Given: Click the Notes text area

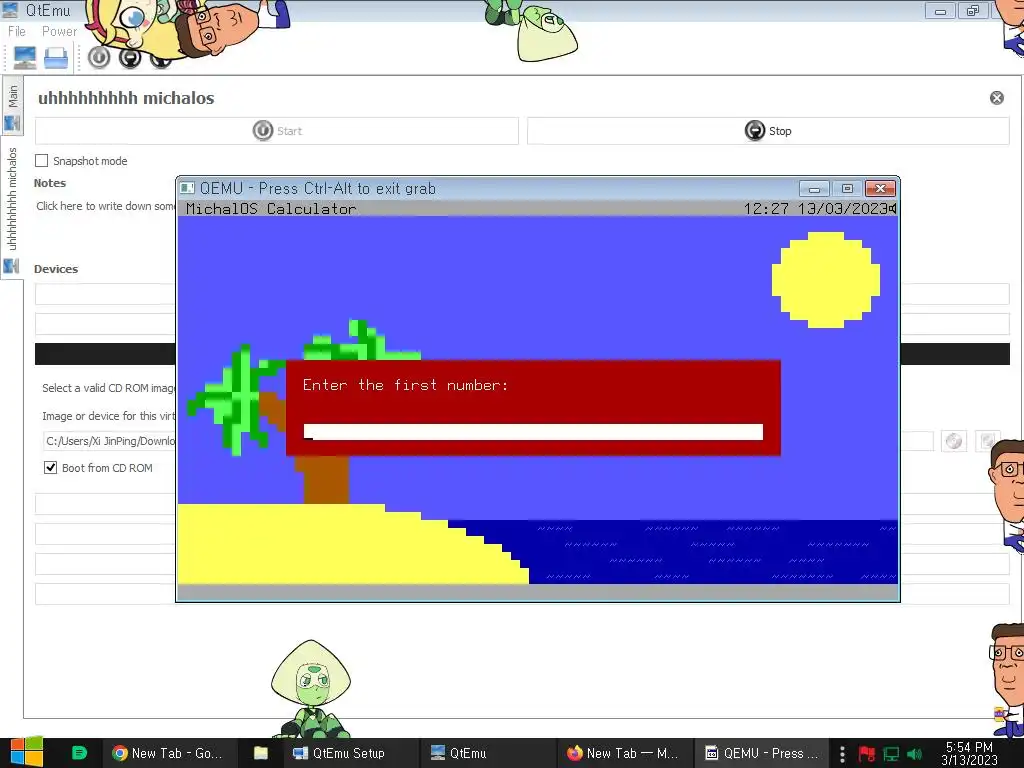Looking at the screenshot, I should tap(104, 206).
